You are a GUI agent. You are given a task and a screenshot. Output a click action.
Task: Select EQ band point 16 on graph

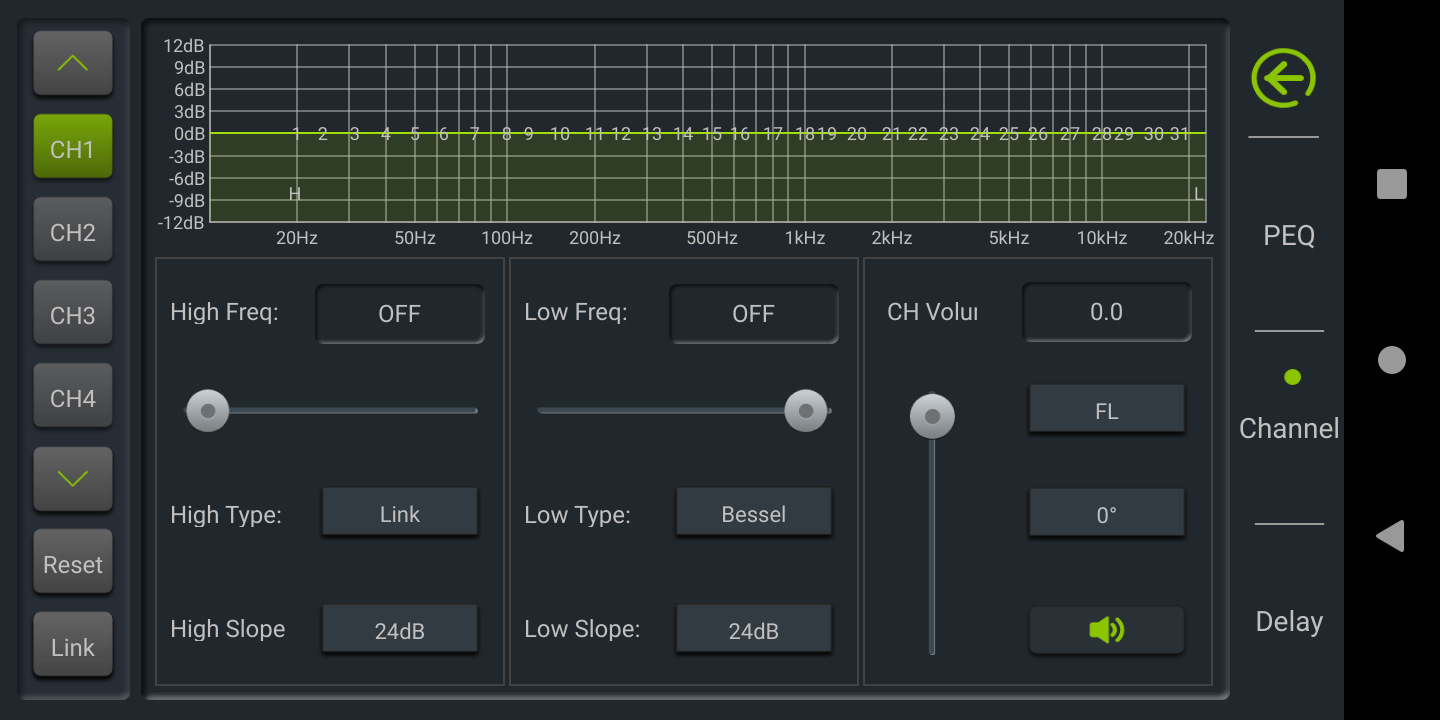coord(740,134)
